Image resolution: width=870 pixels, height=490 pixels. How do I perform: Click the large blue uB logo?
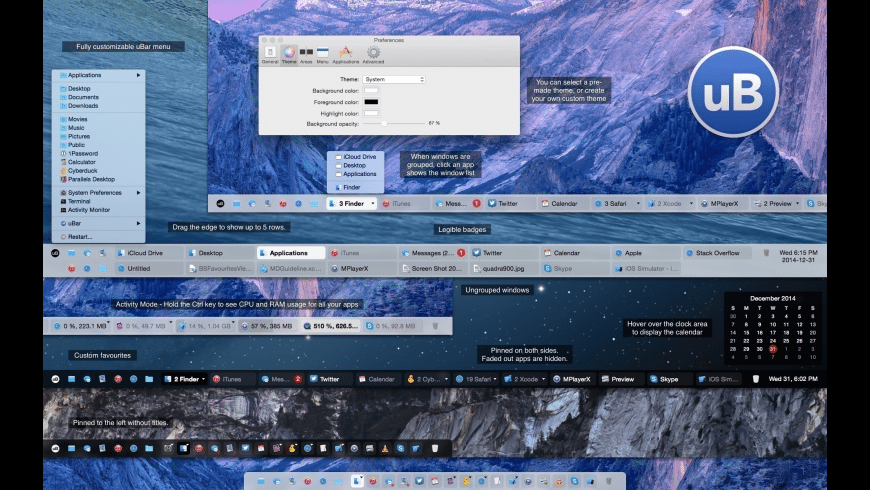tap(733, 92)
